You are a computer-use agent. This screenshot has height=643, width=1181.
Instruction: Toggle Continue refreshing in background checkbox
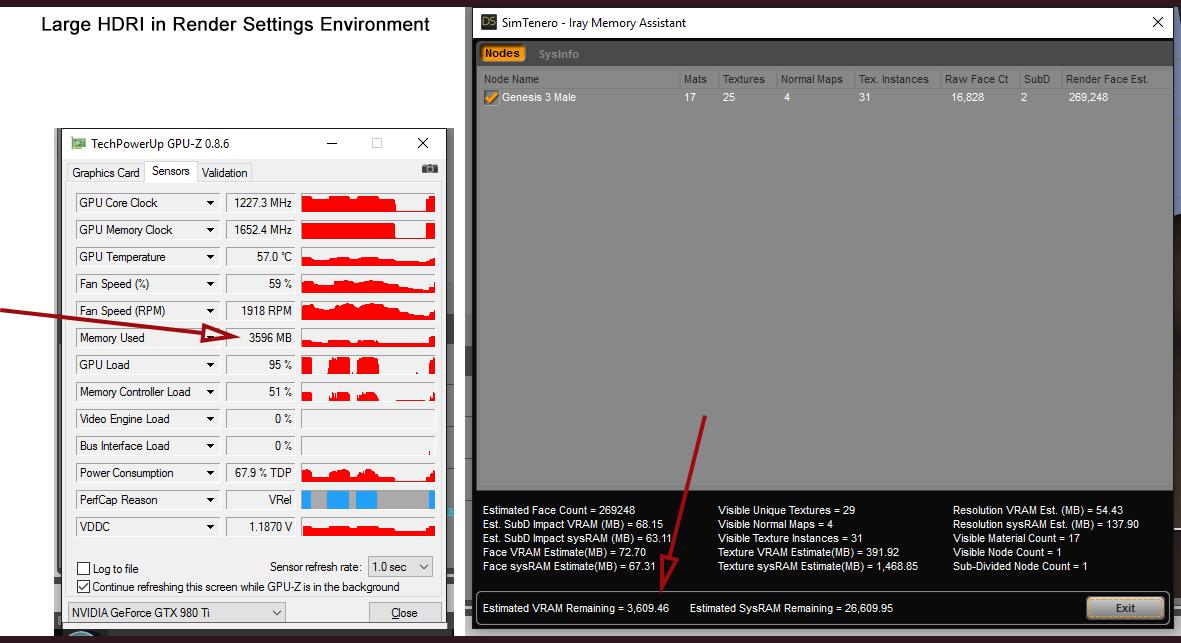tap(84, 587)
